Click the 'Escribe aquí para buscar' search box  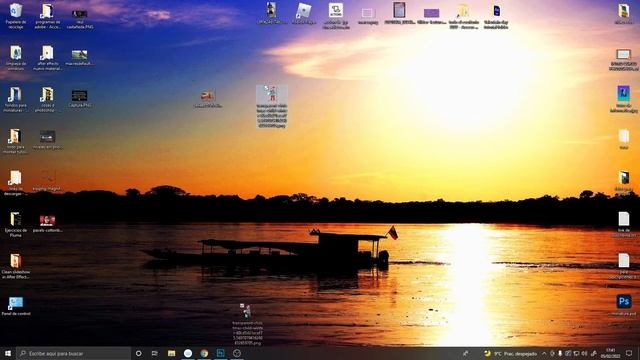[73, 353]
